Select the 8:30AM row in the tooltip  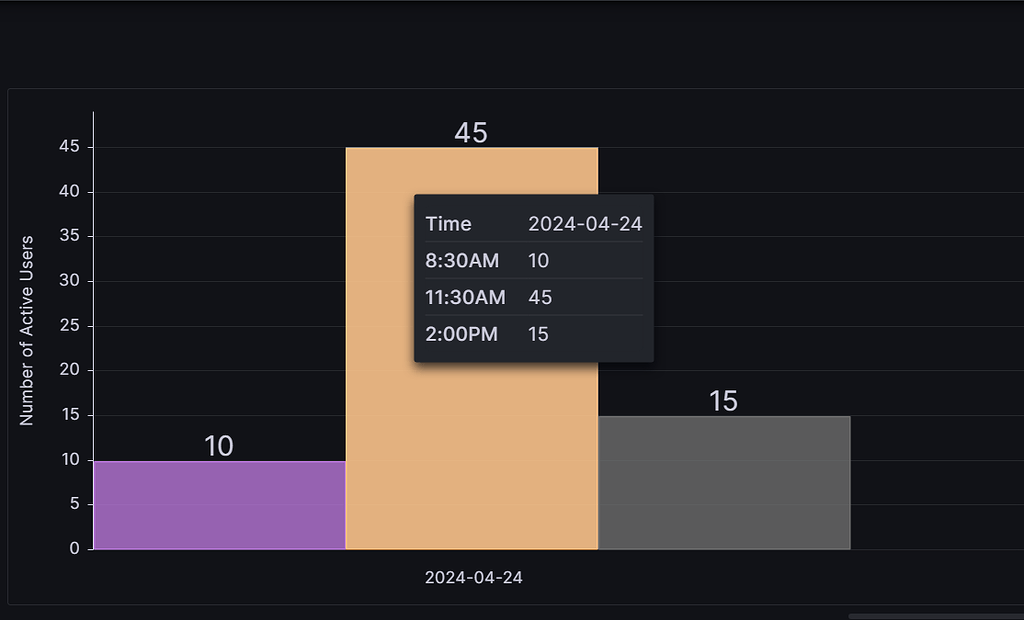(534, 261)
